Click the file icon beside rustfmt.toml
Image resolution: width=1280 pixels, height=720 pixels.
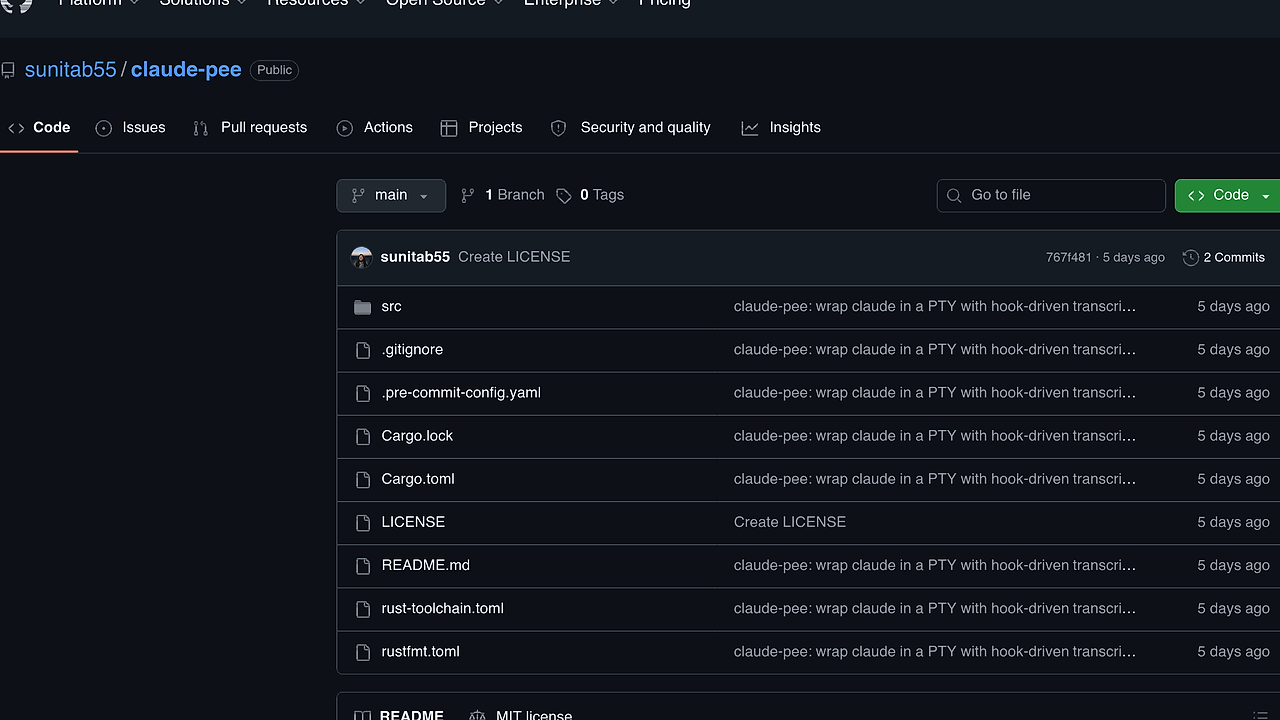click(x=363, y=651)
